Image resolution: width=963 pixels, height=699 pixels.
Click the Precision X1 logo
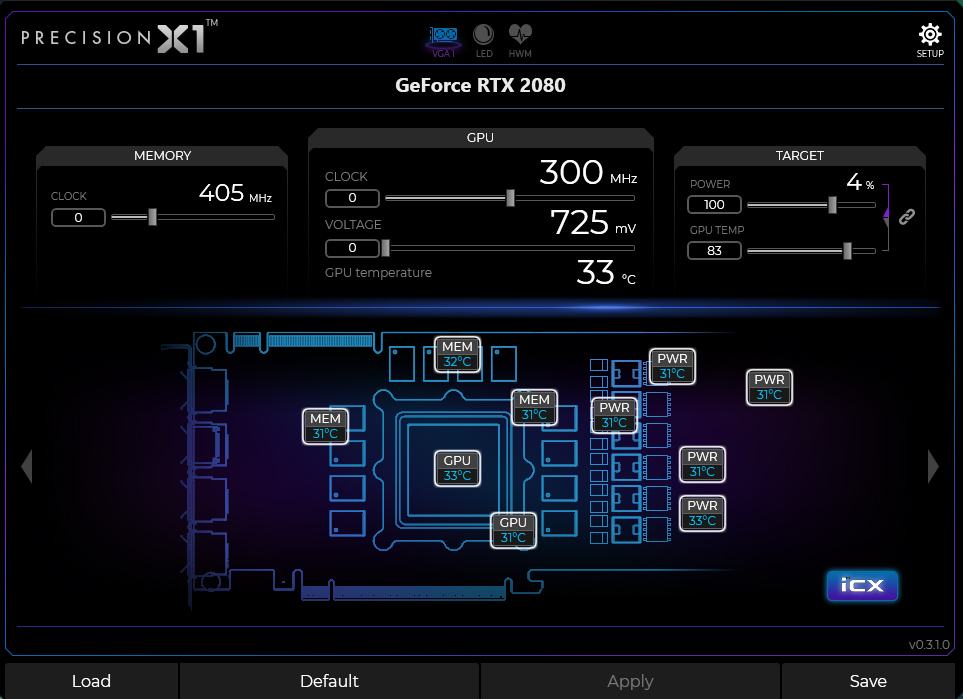(119, 37)
